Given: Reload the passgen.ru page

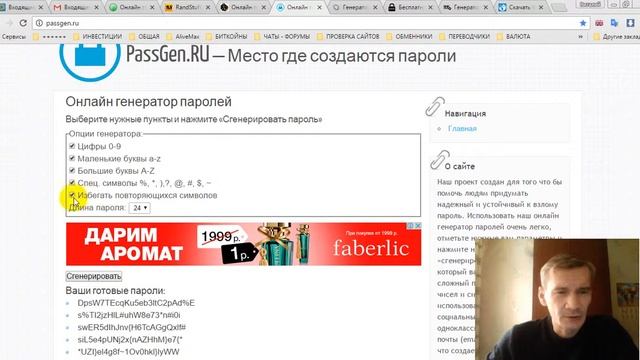Looking at the screenshot, I should (x=23, y=23).
